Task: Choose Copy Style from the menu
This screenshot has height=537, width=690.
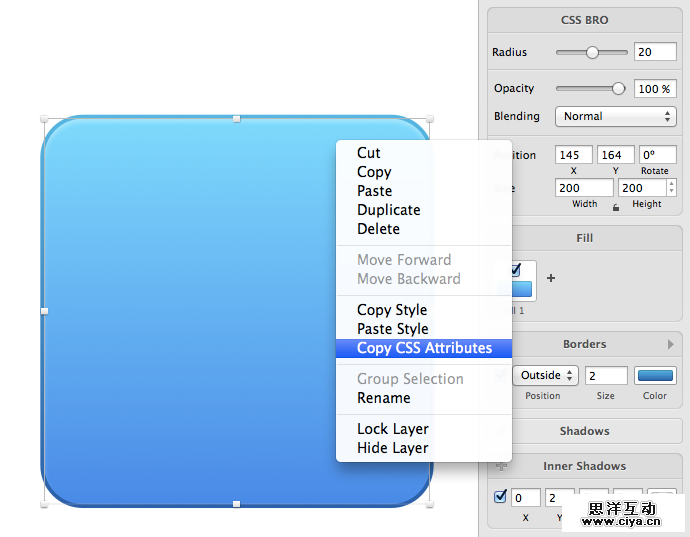Action: pyautogui.click(x=424, y=310)
